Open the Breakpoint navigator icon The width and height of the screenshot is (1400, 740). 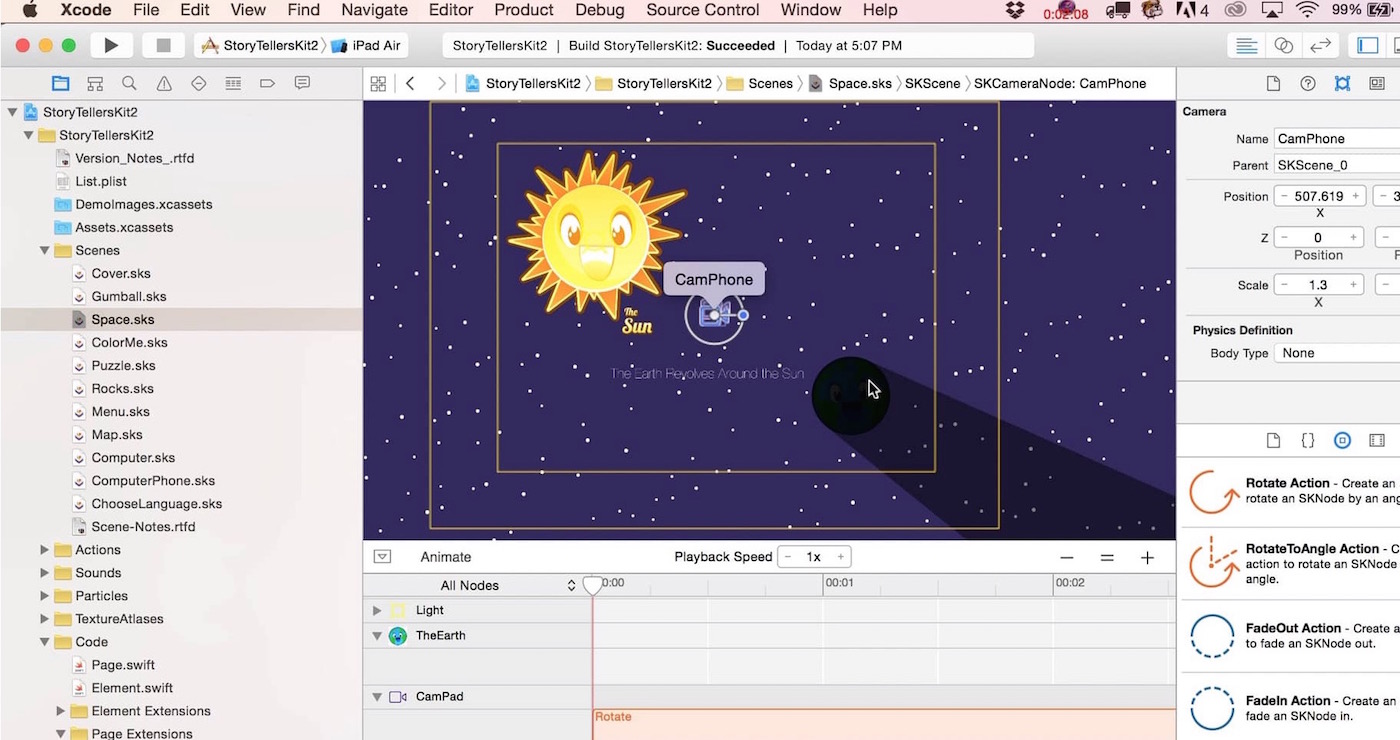pyautogui.click(x=267, y=83)
